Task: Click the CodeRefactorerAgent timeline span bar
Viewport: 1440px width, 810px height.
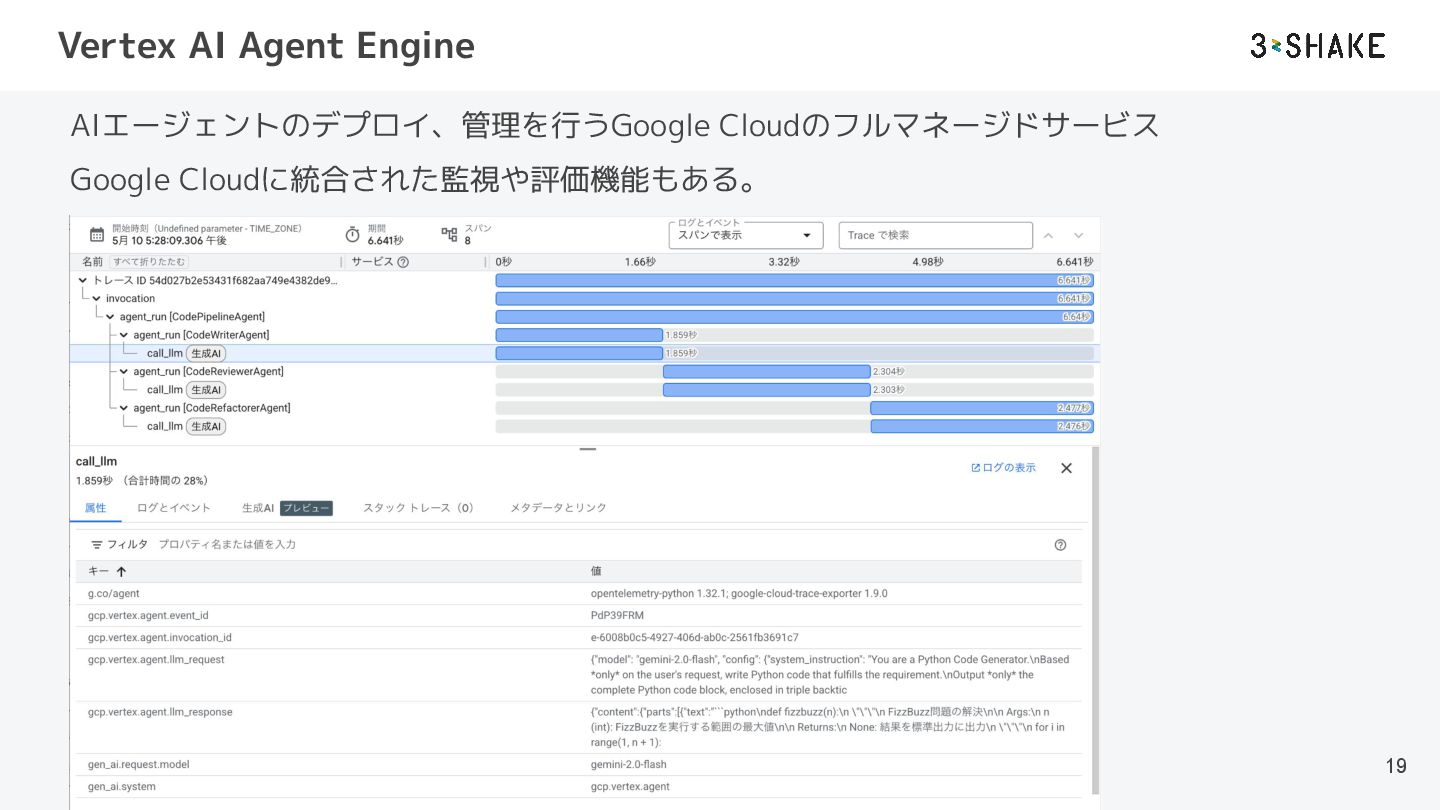Action: [981, 408]
